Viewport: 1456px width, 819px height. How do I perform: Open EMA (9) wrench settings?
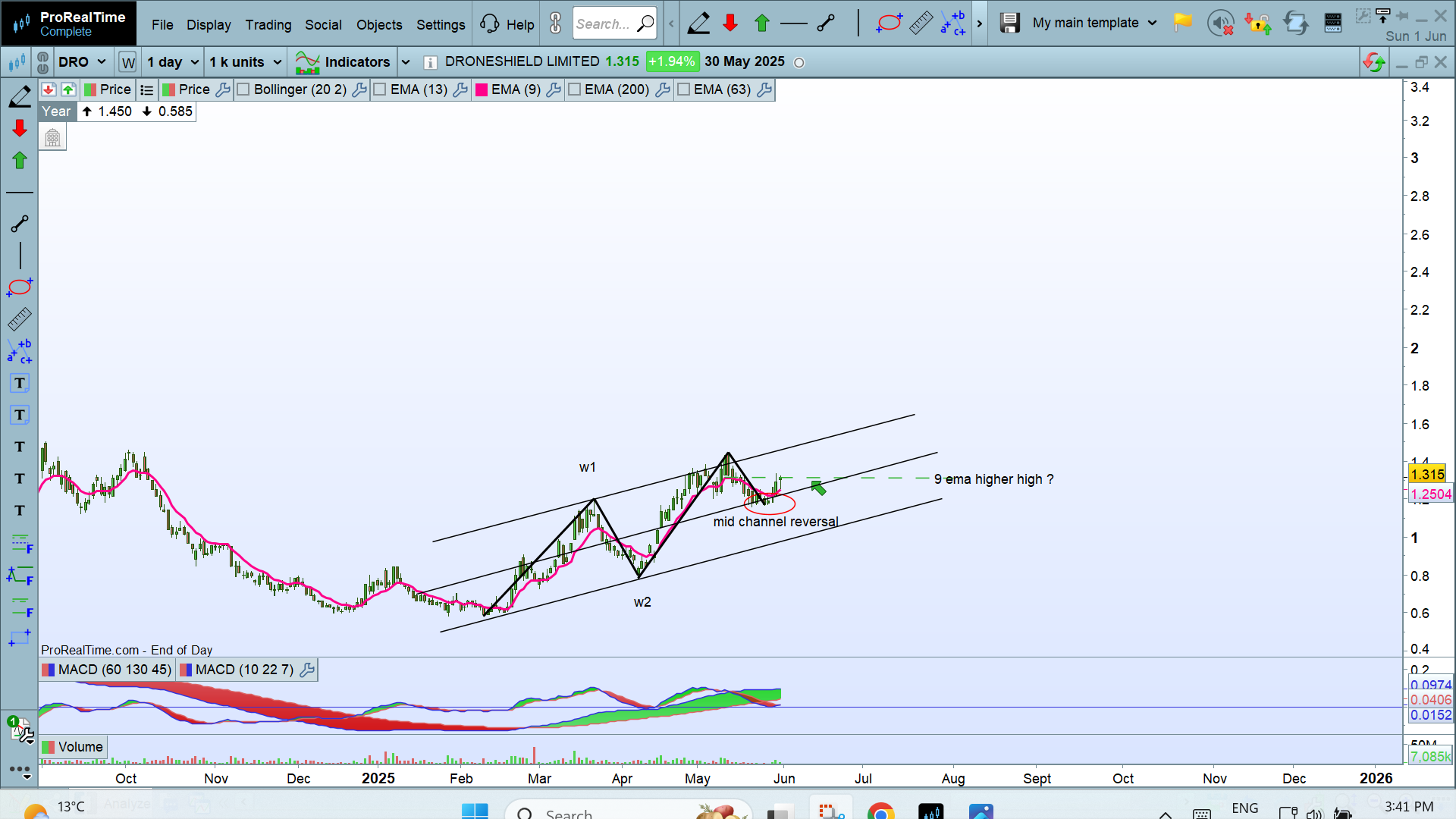coord(554,89)
